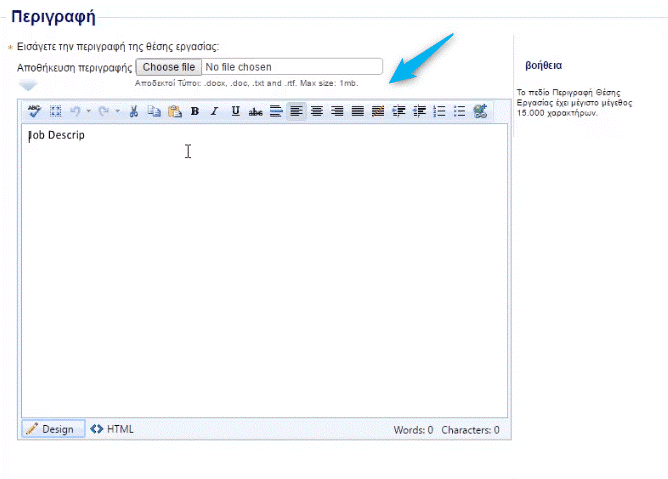Screen dimensions: 668x479
Task: Click the Copy icon in toolbar
Action: coord(154,111)
